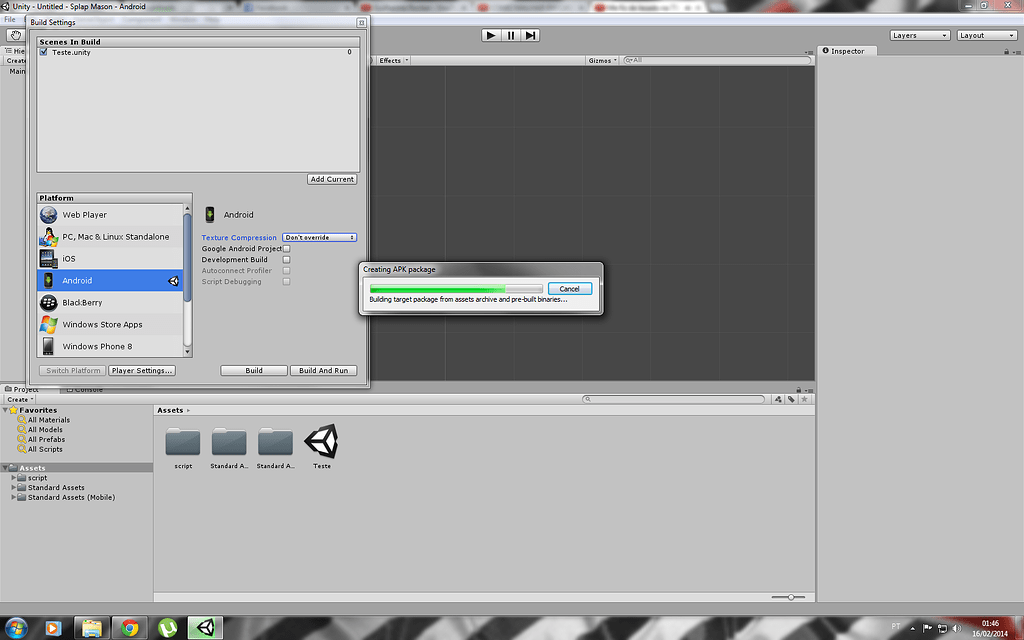The image size is (1024, 640).
Task: Cancel the APK build in progress
Action: point(569,288)
